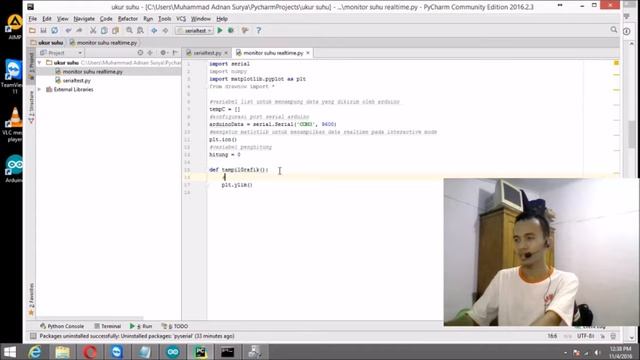This screenshot has height=360, width=640.
Task: Click the Hide Project panel icon
Action: (175, 53)
